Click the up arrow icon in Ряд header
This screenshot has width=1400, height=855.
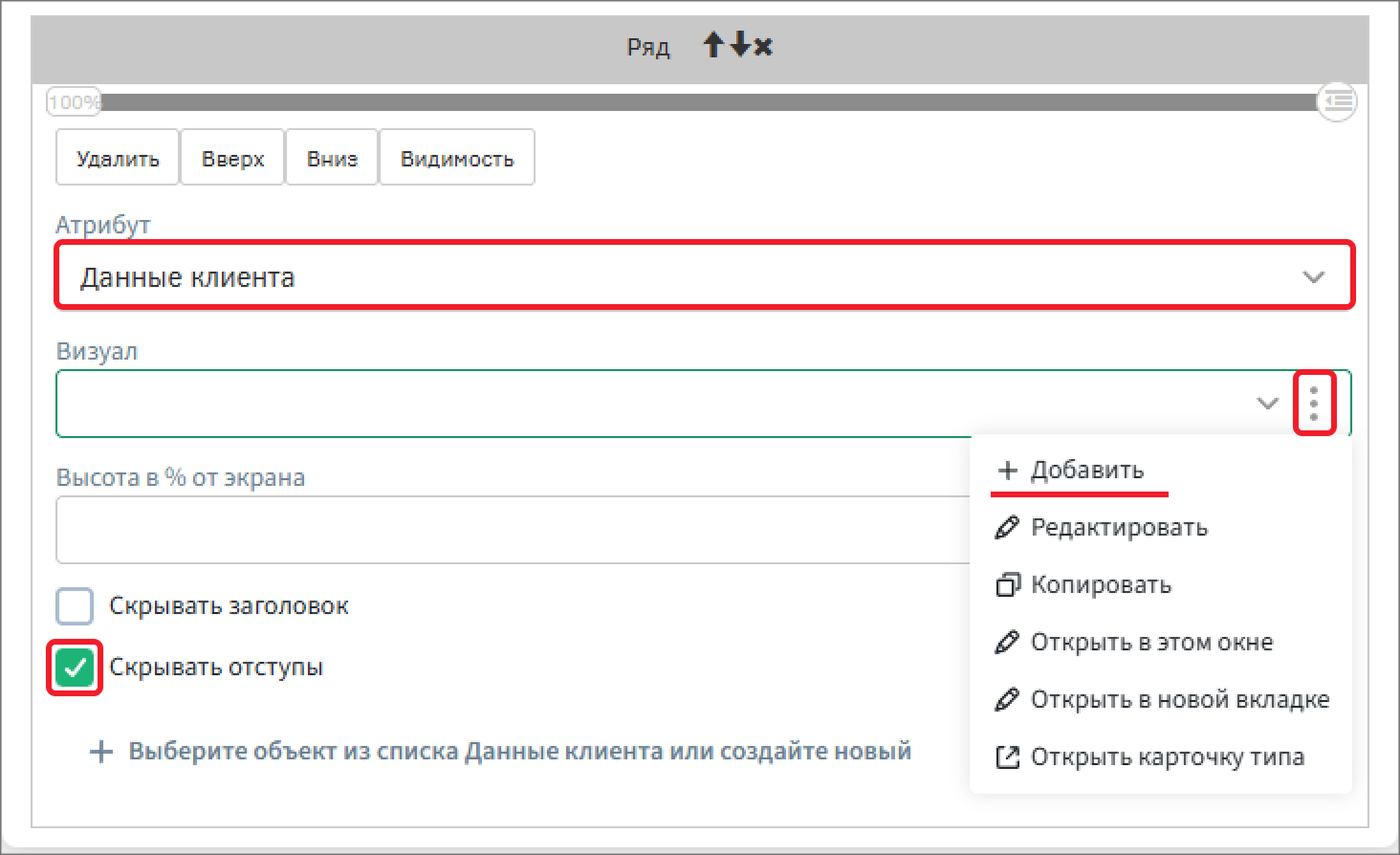click(x=712, y=45)
